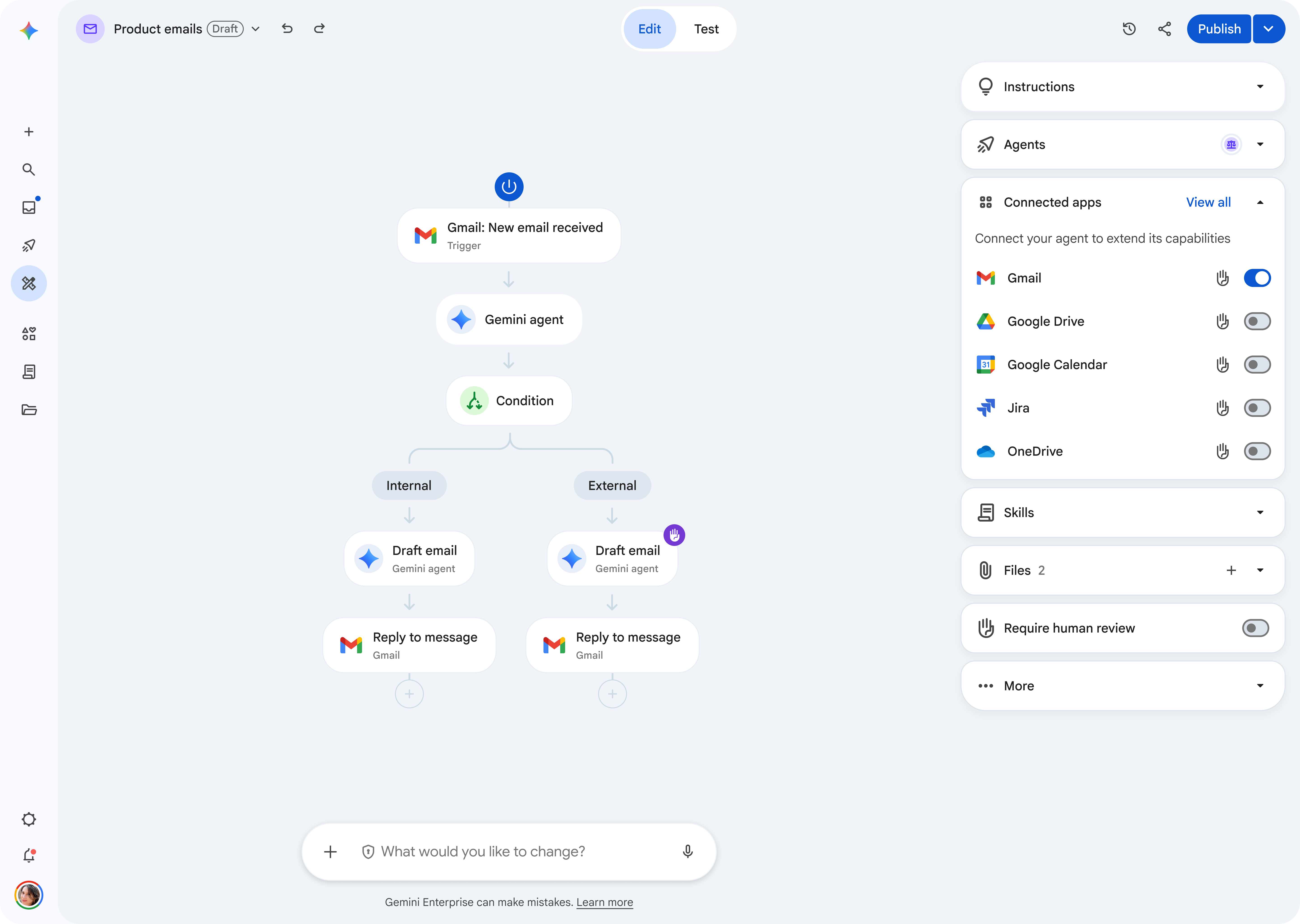This screenshot has height=924, width=1300.
Task: Collapse the Connected apps panel
Action: 1260,203
